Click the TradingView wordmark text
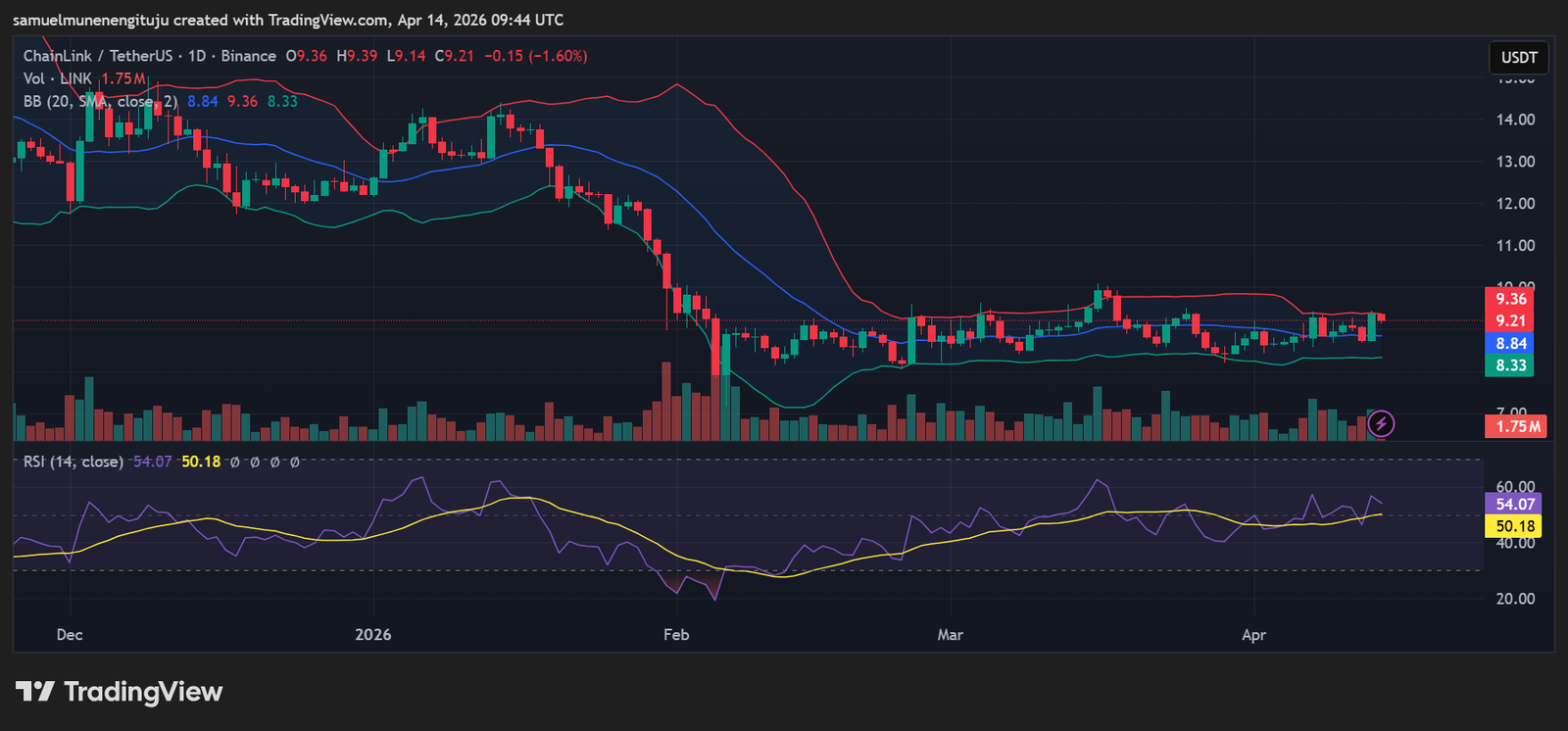The image size is (1568, 731). tap(143, 692)
